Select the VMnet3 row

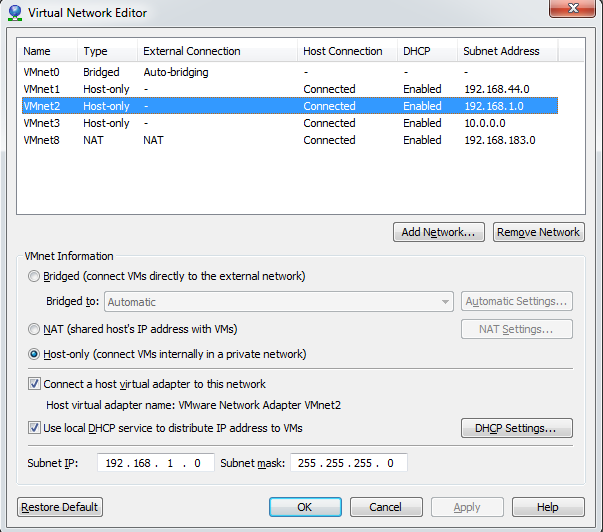[290, 123]
